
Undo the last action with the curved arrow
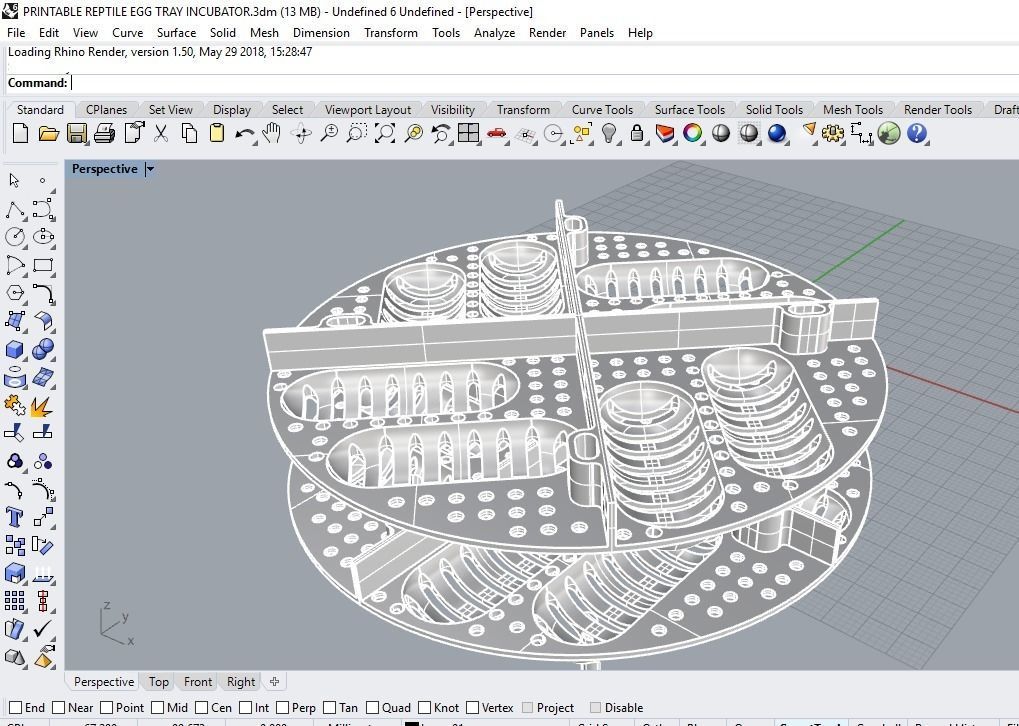click(x=244, y=134)
